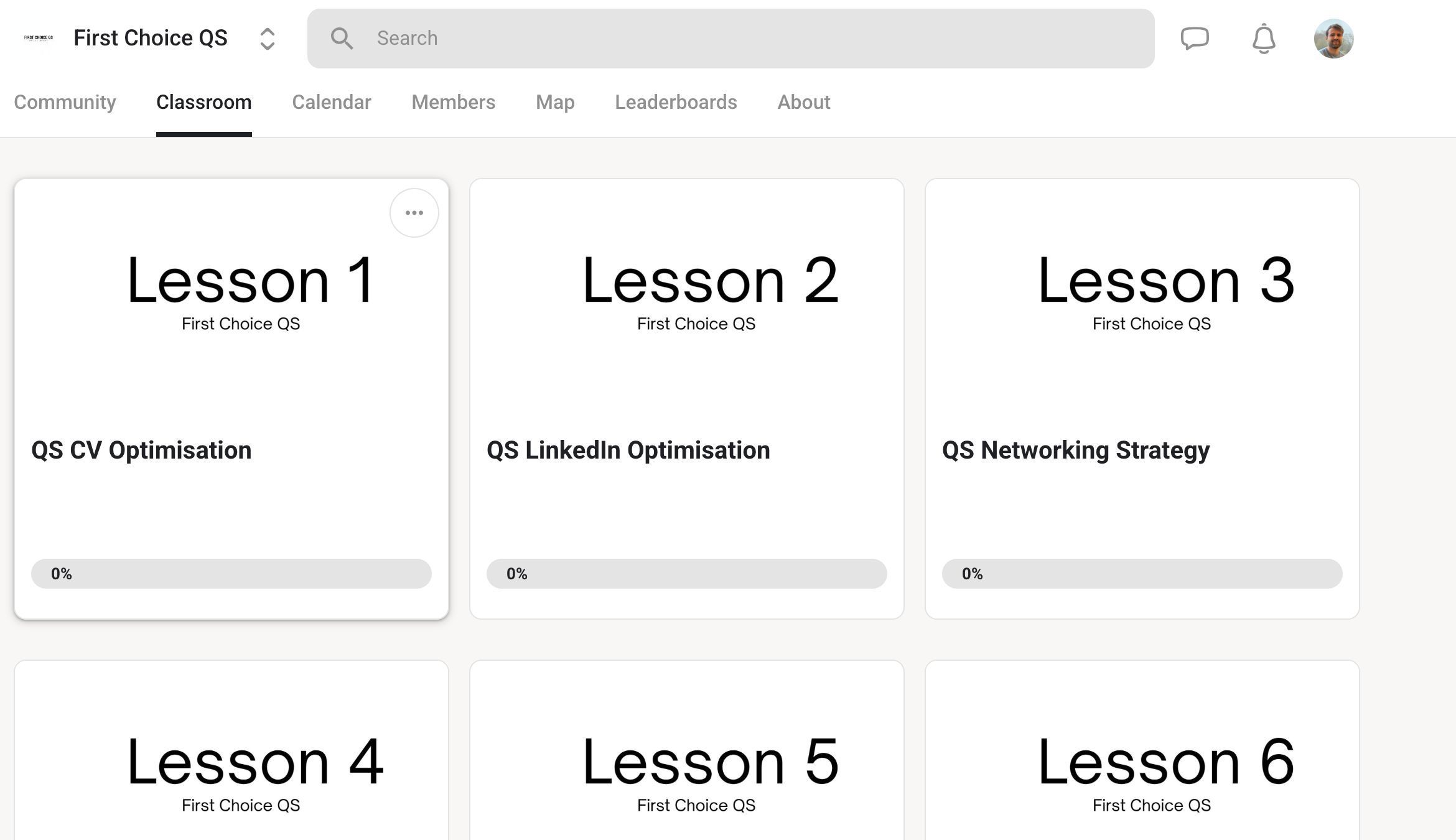Viewport: 1456px width, 840px height.
Task: Open the Lesson 4 course card
Action: click(231, 750)
